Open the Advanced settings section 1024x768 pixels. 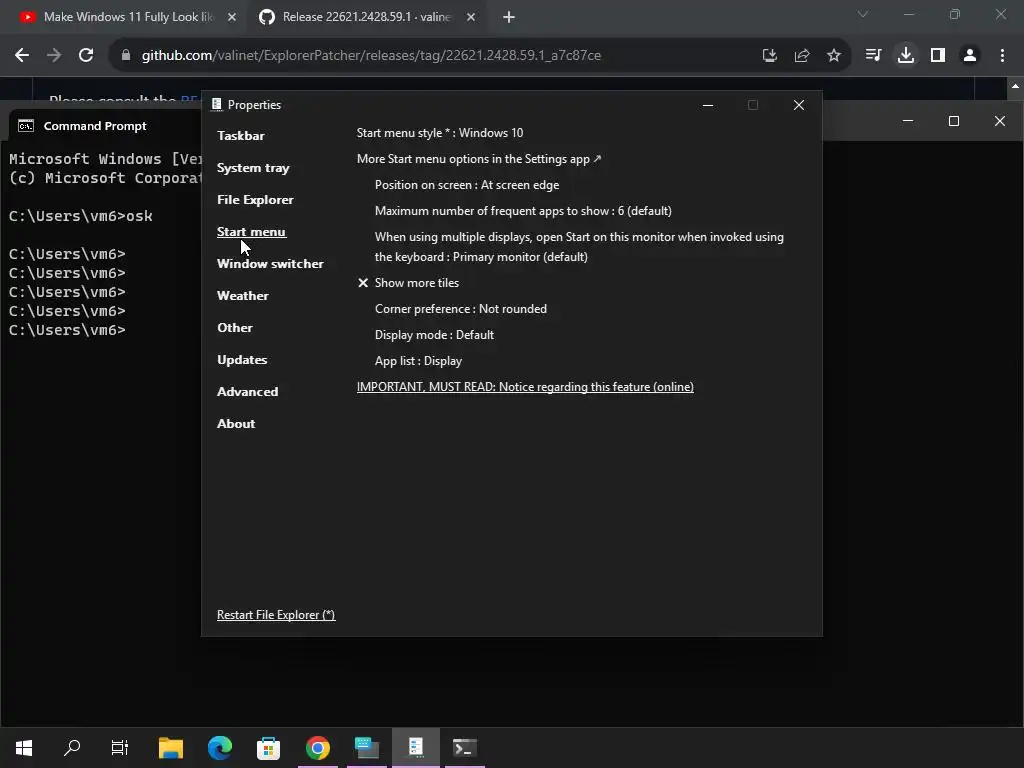point(247,392)
